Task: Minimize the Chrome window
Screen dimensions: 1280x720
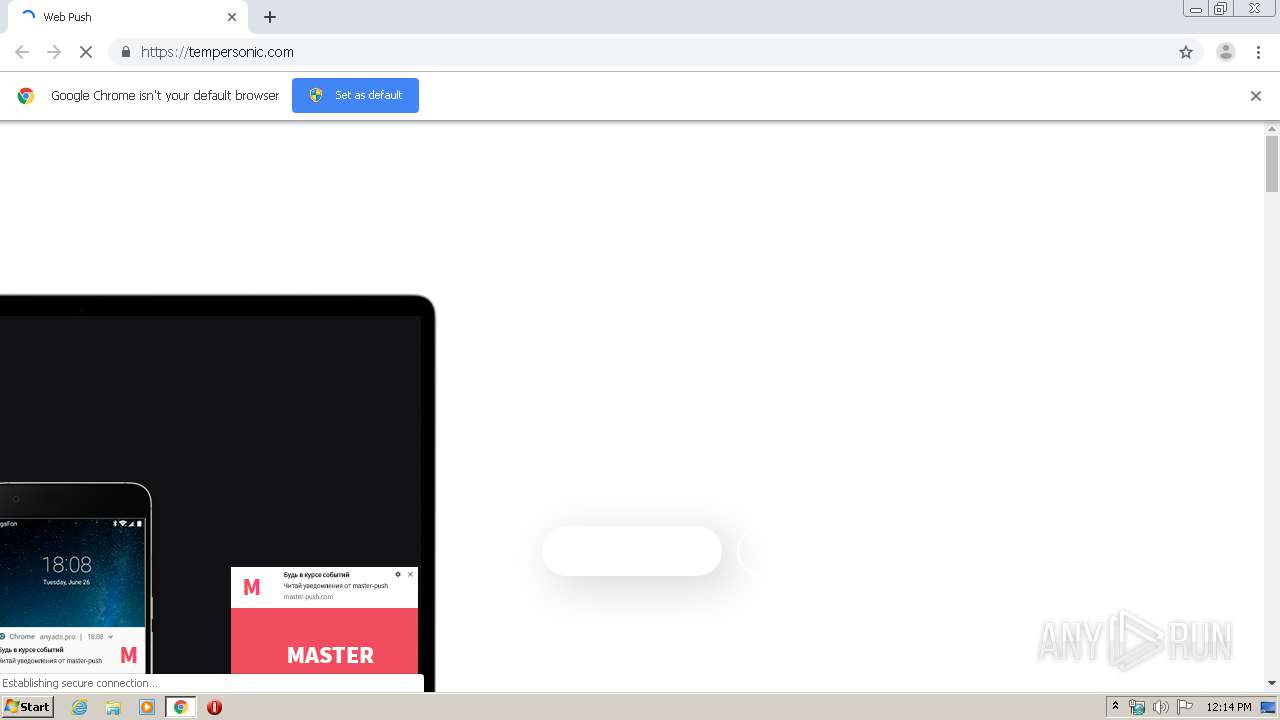Action: [x=1196, y=9]
